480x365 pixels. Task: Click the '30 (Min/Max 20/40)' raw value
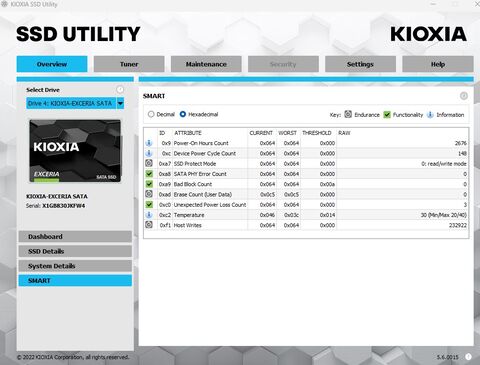[x=443, y=215]
